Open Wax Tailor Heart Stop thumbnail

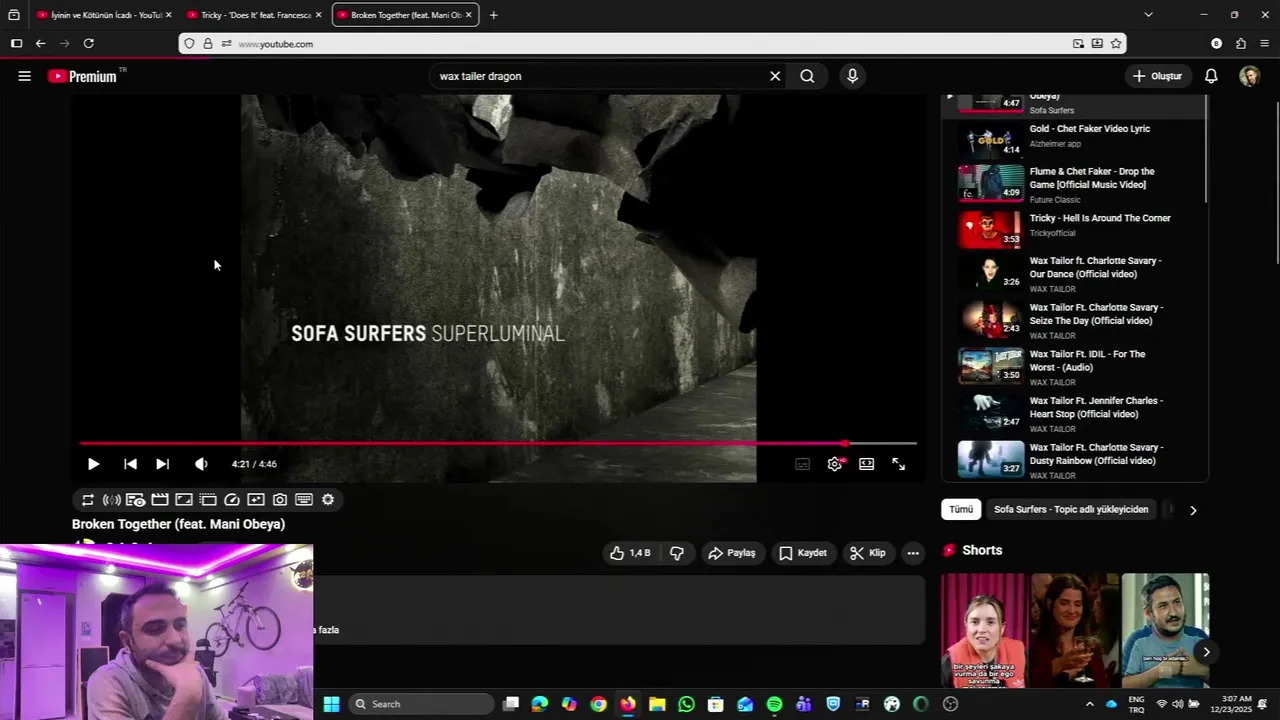click(991, 411)
